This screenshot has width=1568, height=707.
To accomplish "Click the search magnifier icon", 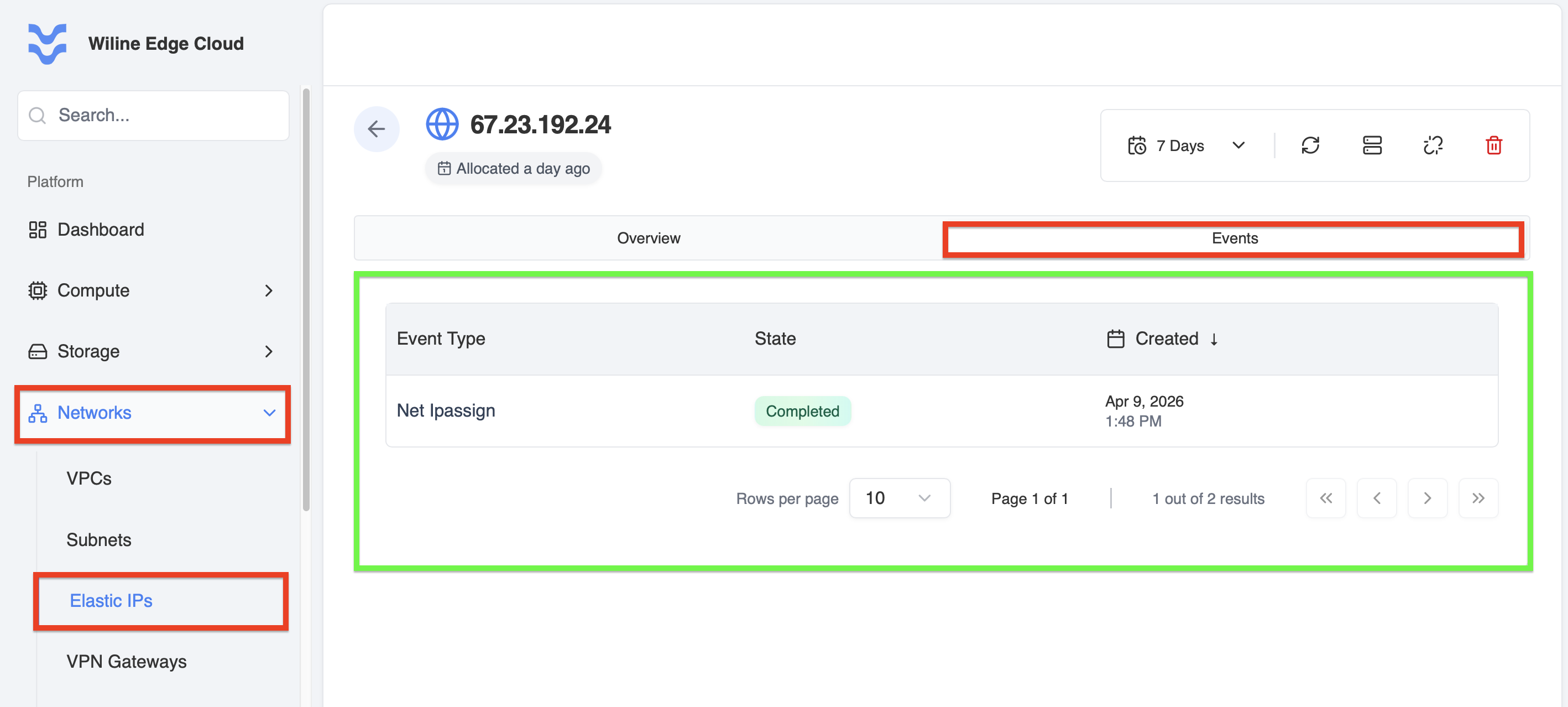I will click(38, 115).
